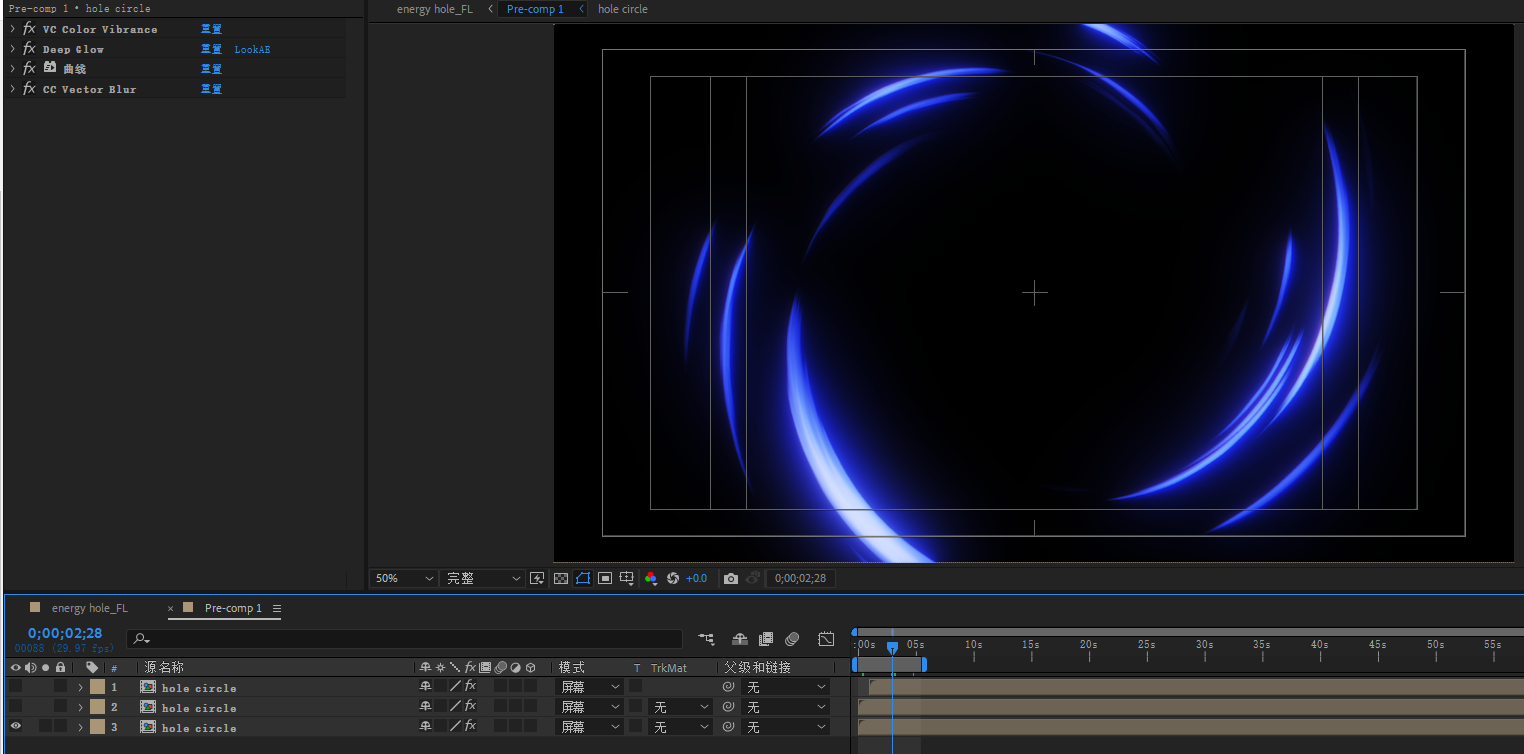The height and width of the screenshot is (754, 1524).
Task: Show layer 1 by clicking its video switch
Action: coord(16,687)
